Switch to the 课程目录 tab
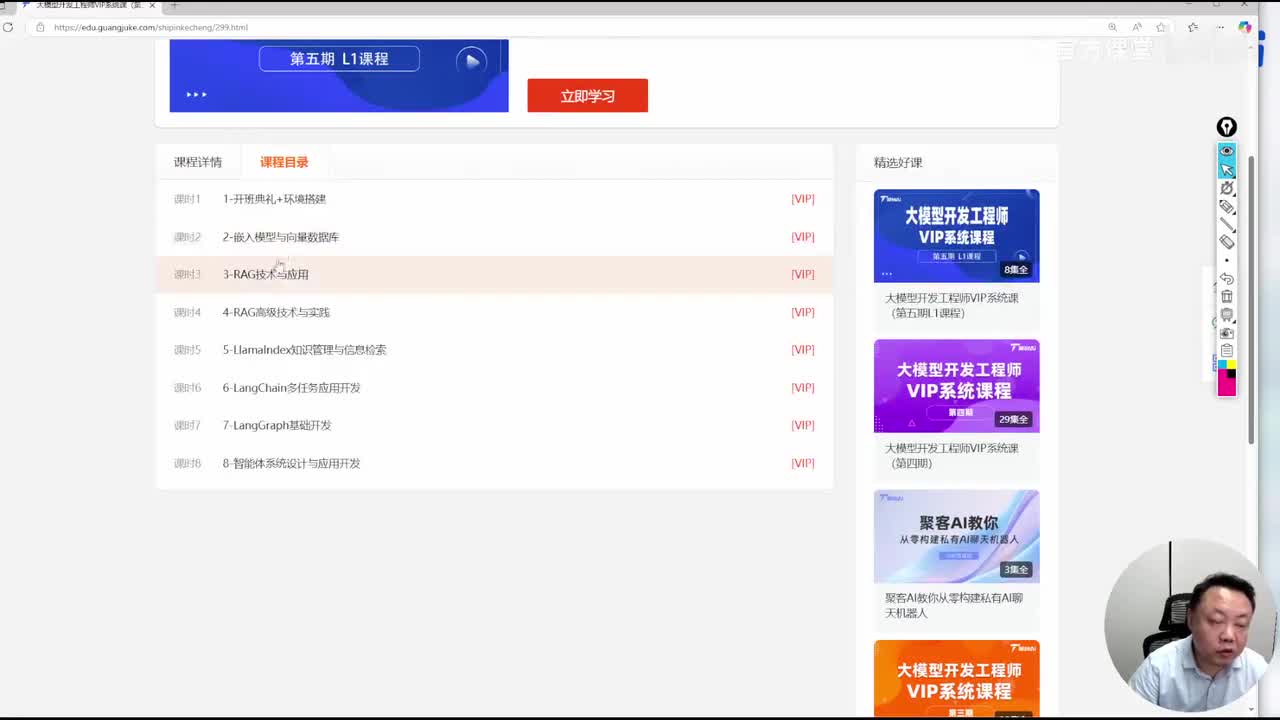 [284, 162]
